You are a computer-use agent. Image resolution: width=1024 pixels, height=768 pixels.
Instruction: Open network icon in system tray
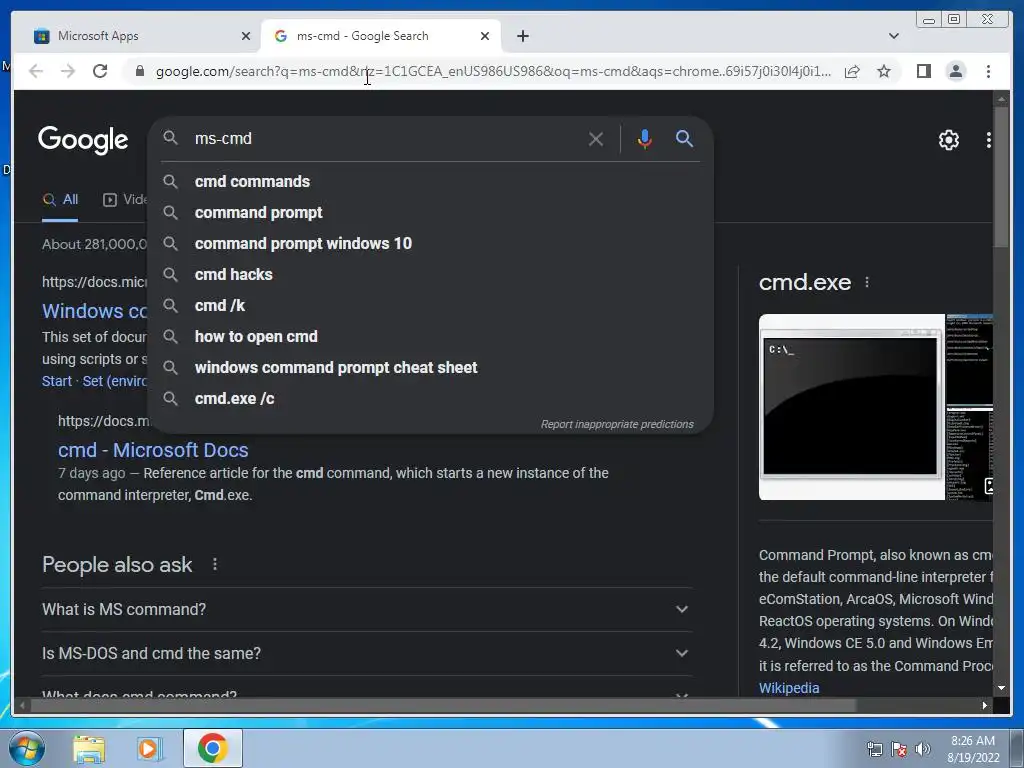(x=874, y=750)
